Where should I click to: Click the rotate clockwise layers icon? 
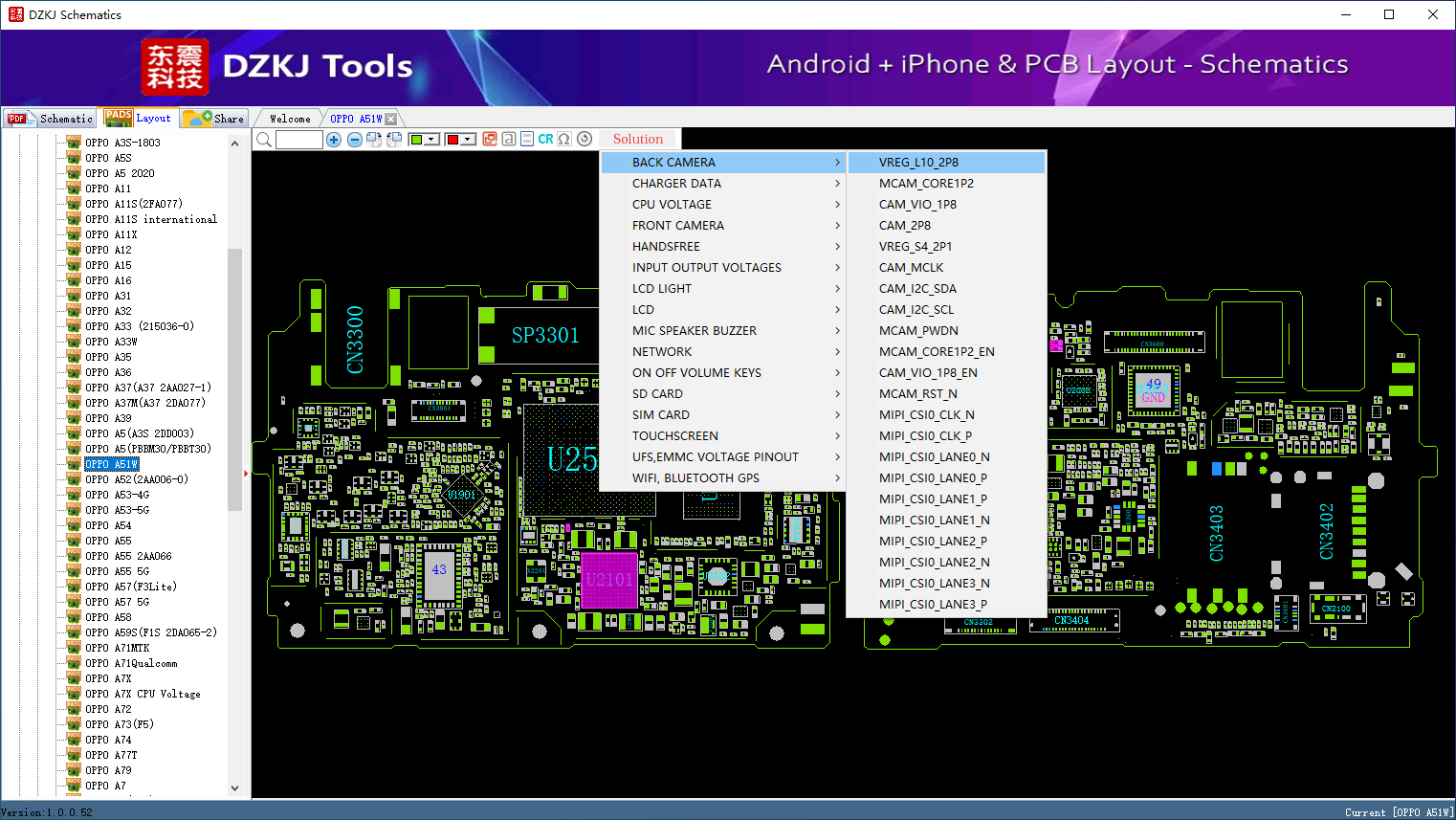coord(374,140)
